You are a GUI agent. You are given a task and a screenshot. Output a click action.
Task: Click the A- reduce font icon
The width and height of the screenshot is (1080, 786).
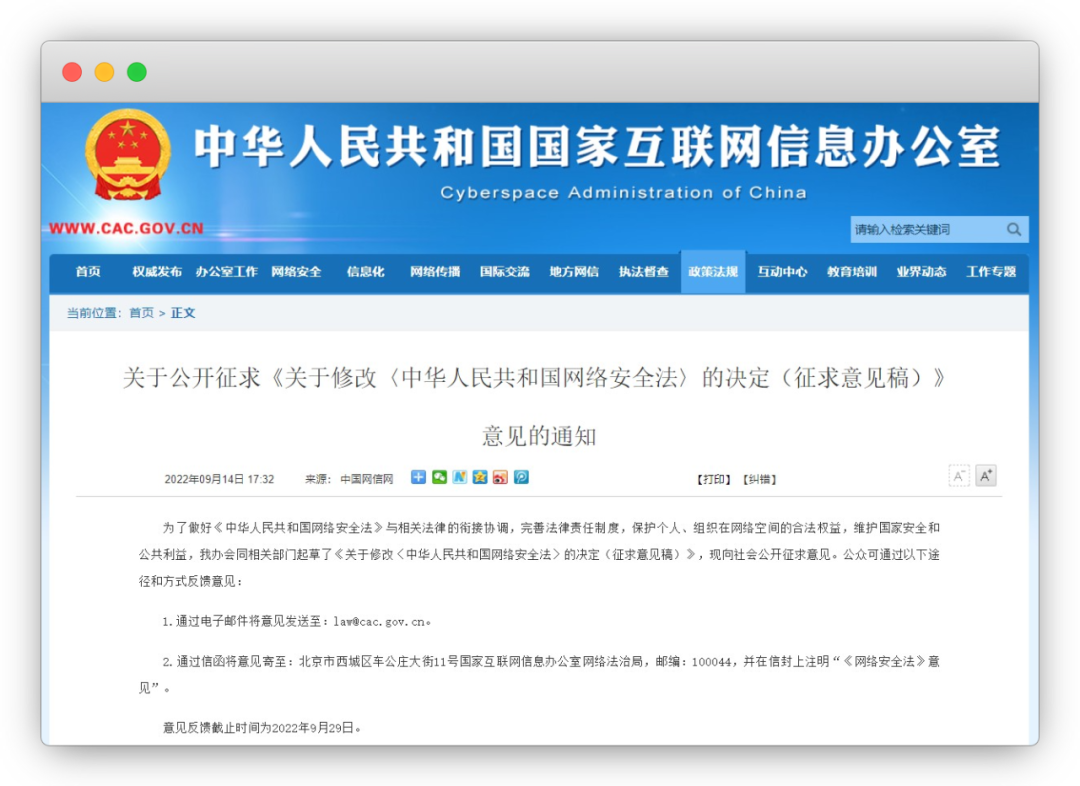(959, 477)
